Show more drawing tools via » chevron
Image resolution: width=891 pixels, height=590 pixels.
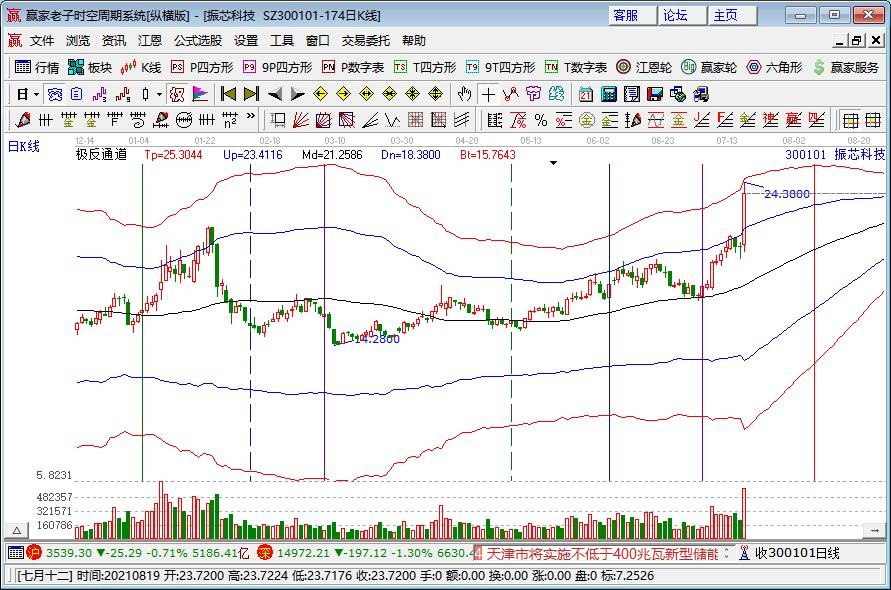pyautogui.click(x=251, y=117)
